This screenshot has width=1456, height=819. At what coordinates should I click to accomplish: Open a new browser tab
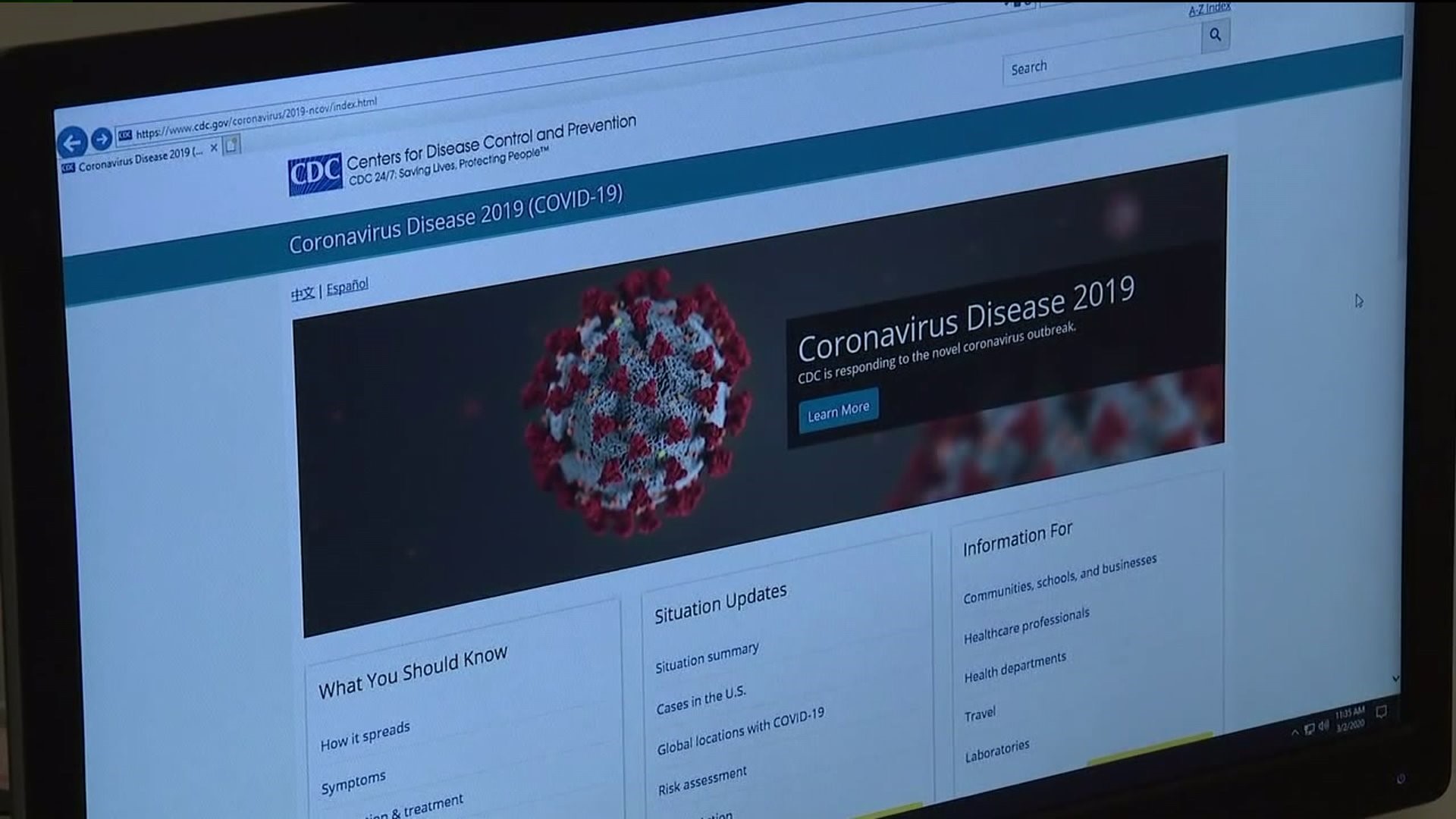click(x=232, y=144)
